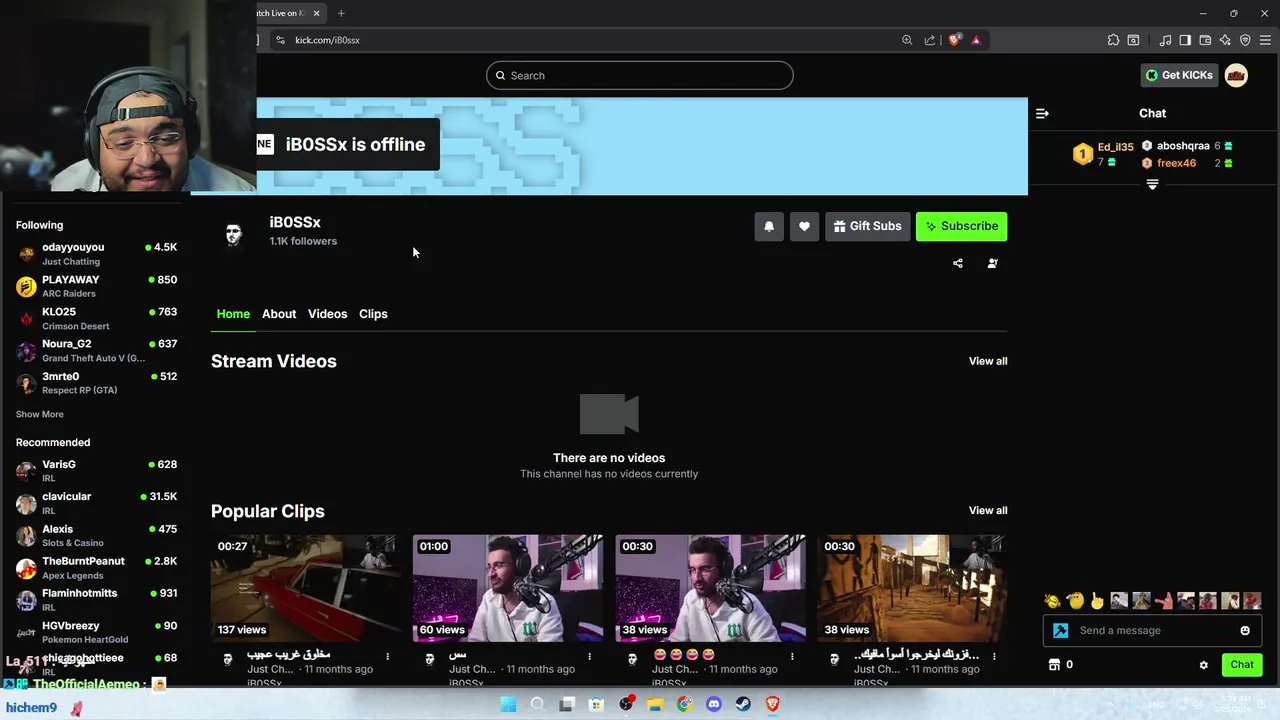Open the user profile avatar next to Get KICKs
This screenshot has height=720, width=1280.
click(1236, 75)
